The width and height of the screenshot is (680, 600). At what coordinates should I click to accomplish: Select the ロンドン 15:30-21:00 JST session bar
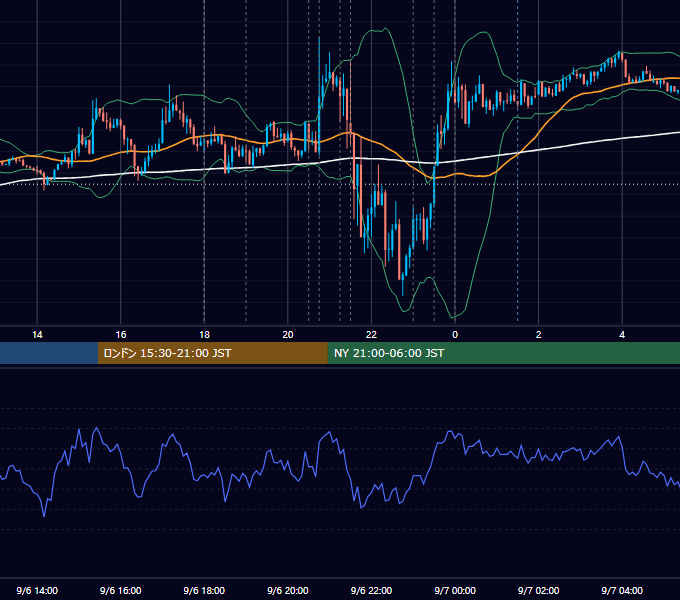click(x=212, y=353)
